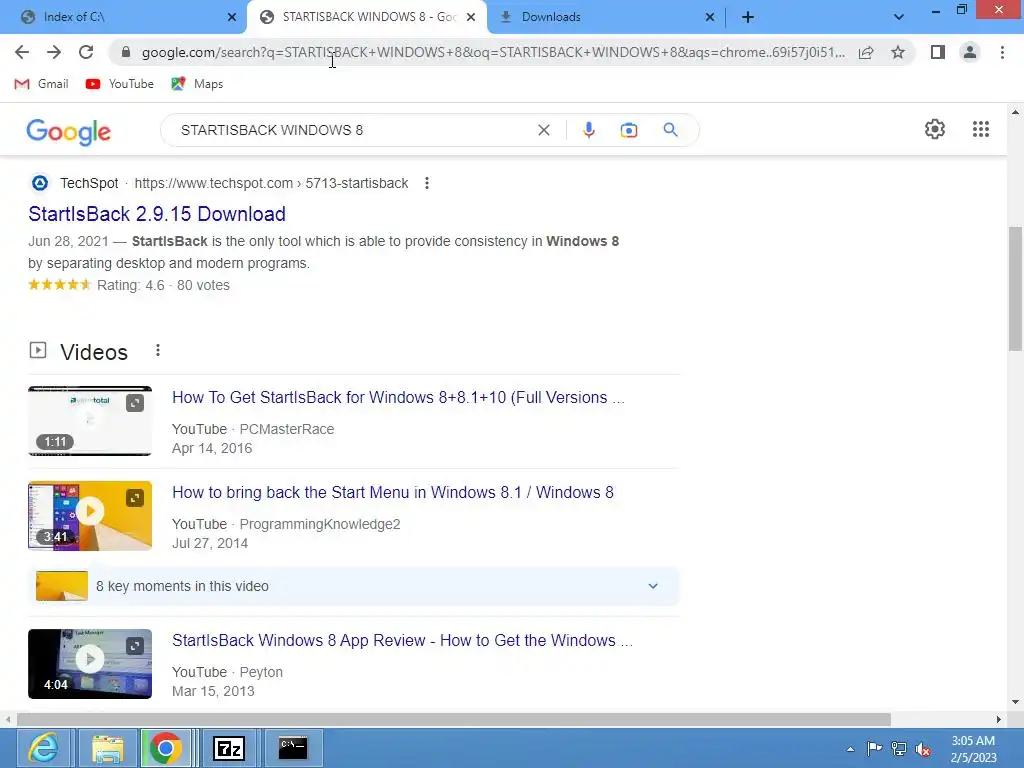The height and width of the screenshot is (768, 1024).
Task: Open options for TechSpot result
Action: [426, 183]
